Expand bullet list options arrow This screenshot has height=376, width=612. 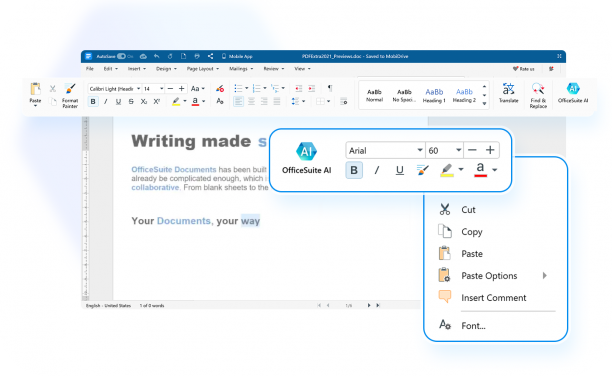[x=246, y=88]
